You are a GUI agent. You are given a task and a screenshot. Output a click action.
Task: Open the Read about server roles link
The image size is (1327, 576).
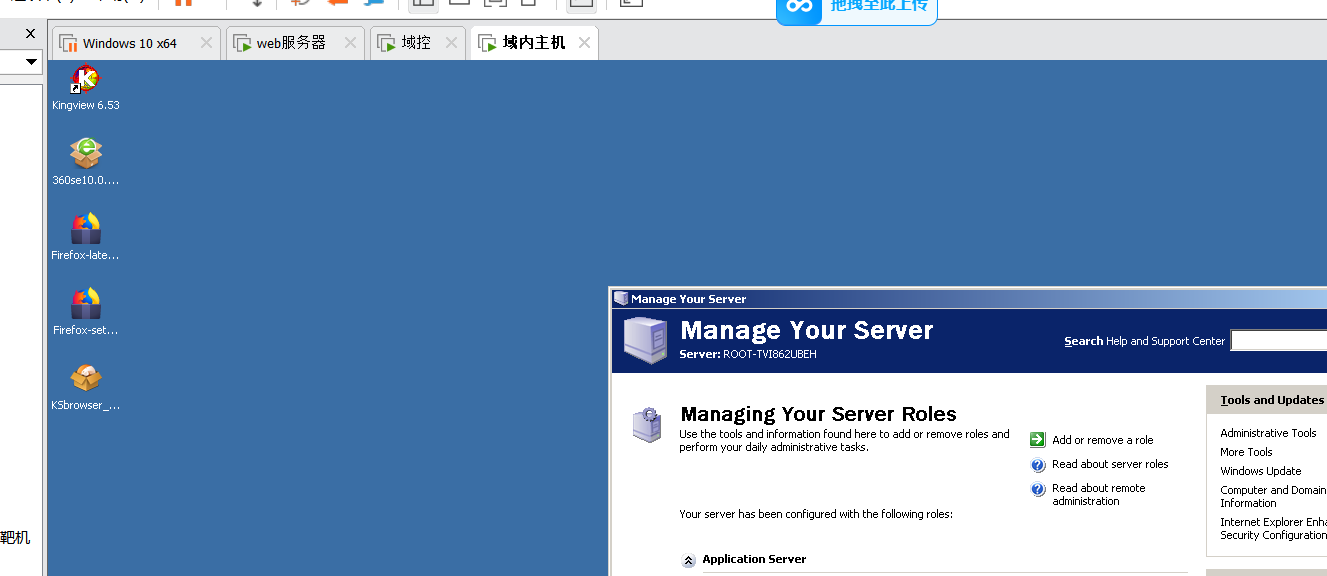click(x=1110, y=464)
